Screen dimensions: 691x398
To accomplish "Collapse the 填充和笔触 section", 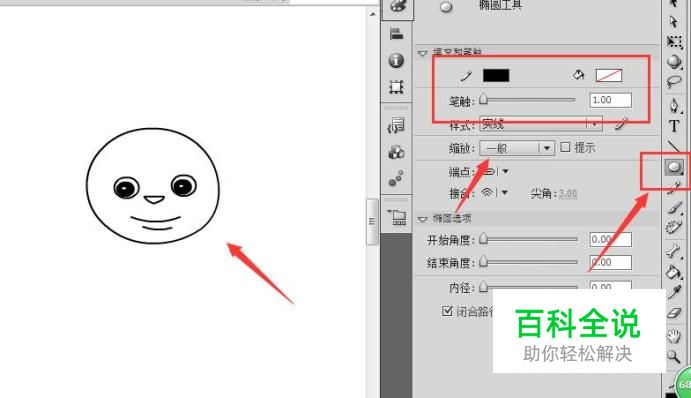I will click(x=423, y=53).
